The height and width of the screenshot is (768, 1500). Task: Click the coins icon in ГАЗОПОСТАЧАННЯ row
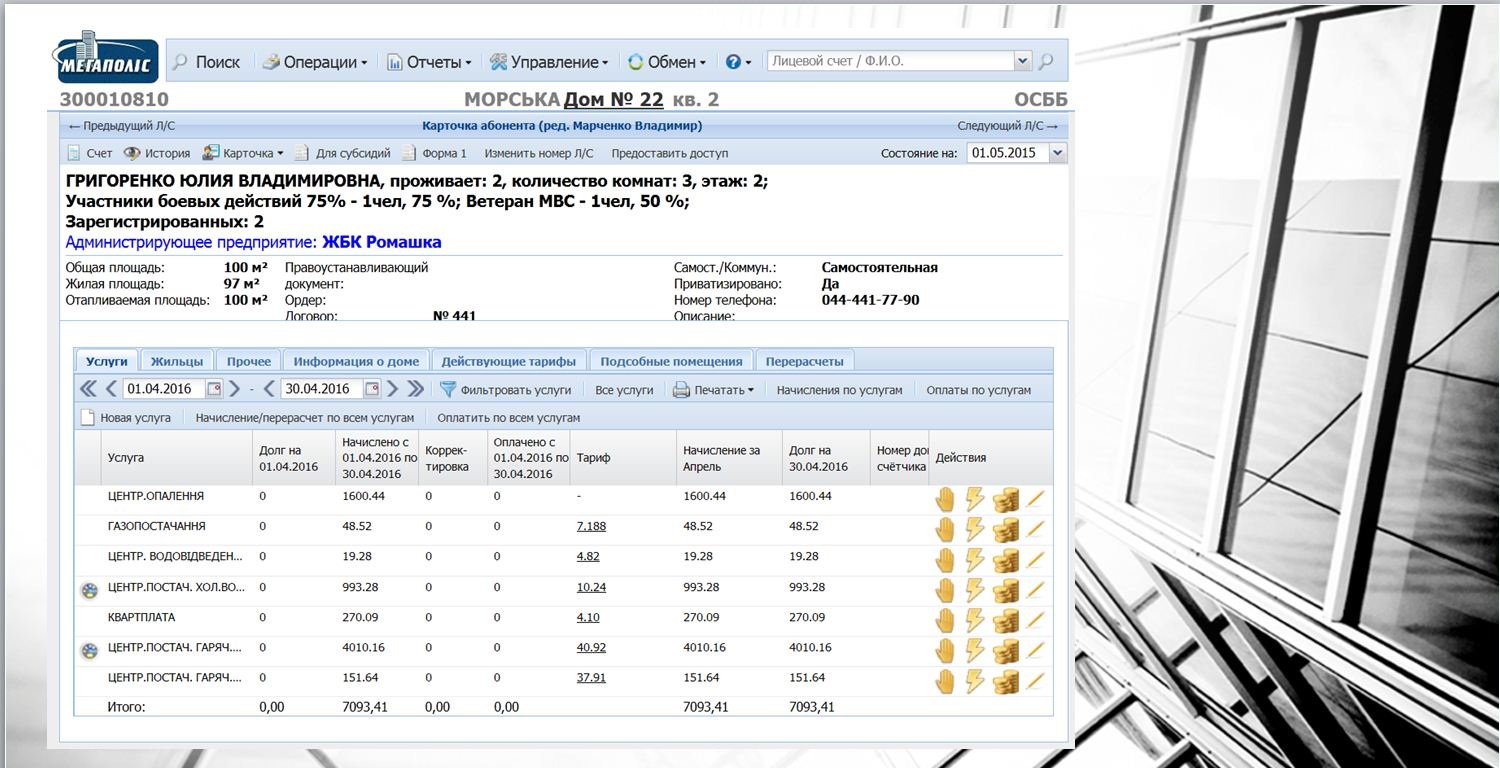tap(1006, 530)
